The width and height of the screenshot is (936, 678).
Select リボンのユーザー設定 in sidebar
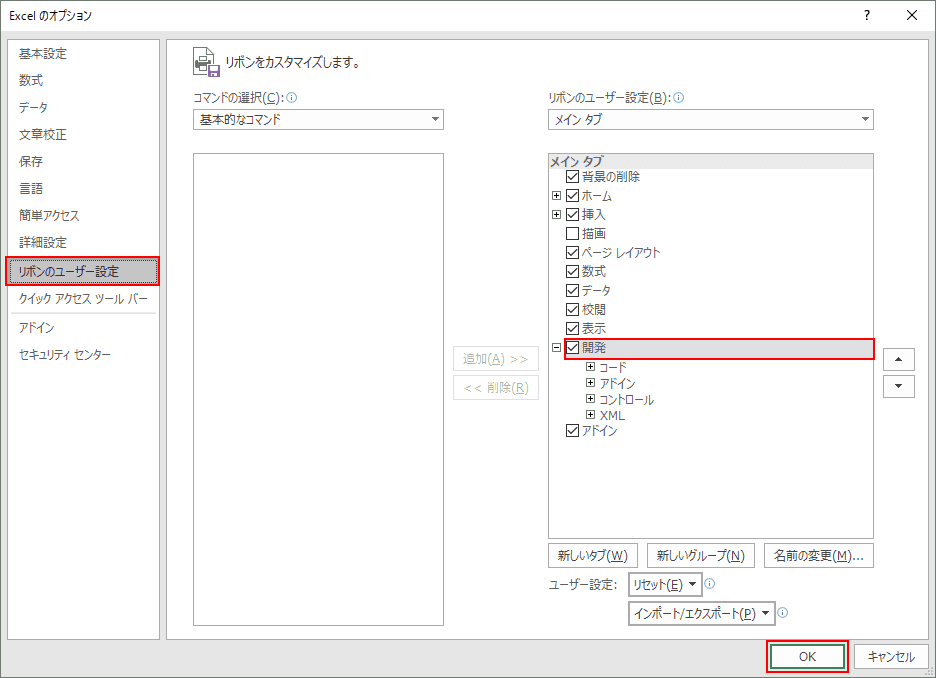[x=83, y=272]
